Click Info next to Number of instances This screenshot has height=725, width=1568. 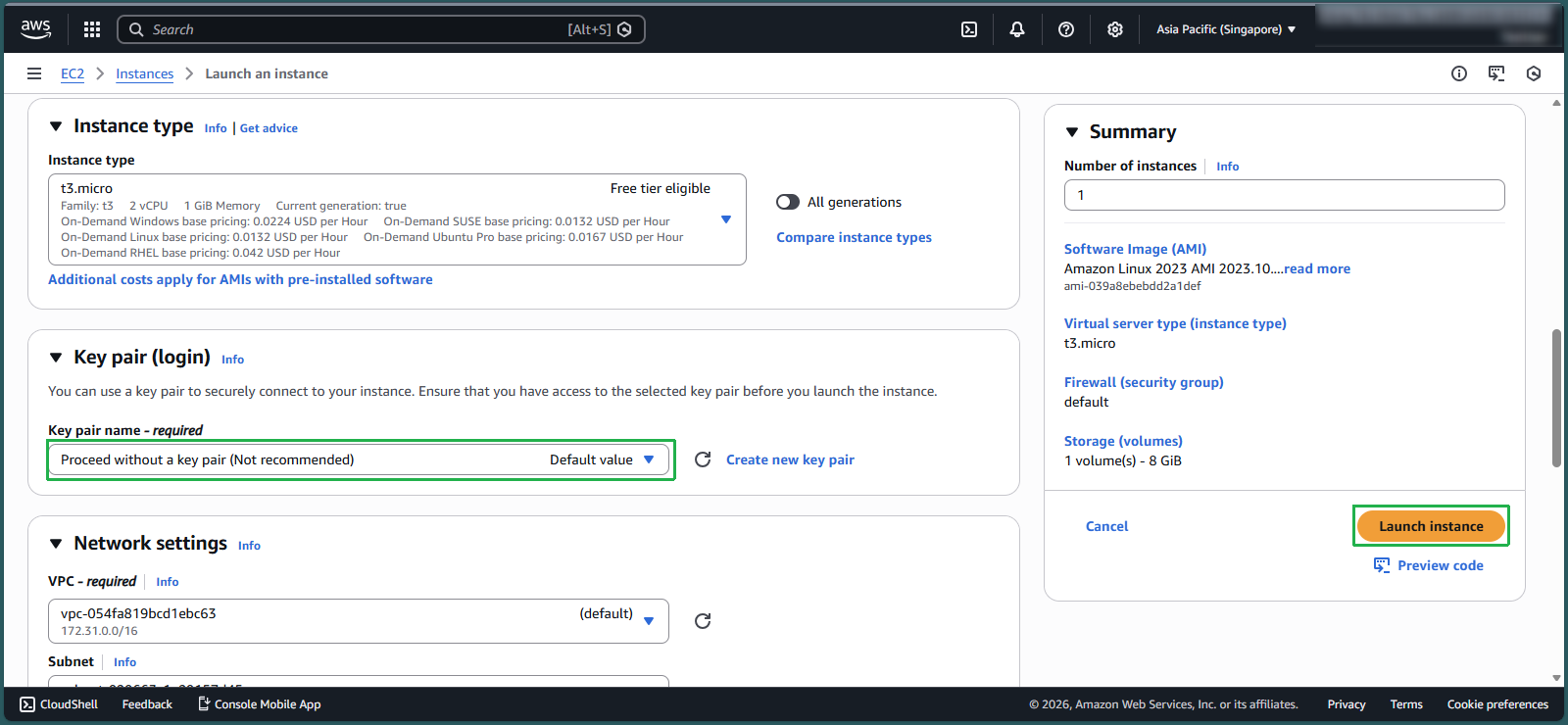tap(1227, 167)
